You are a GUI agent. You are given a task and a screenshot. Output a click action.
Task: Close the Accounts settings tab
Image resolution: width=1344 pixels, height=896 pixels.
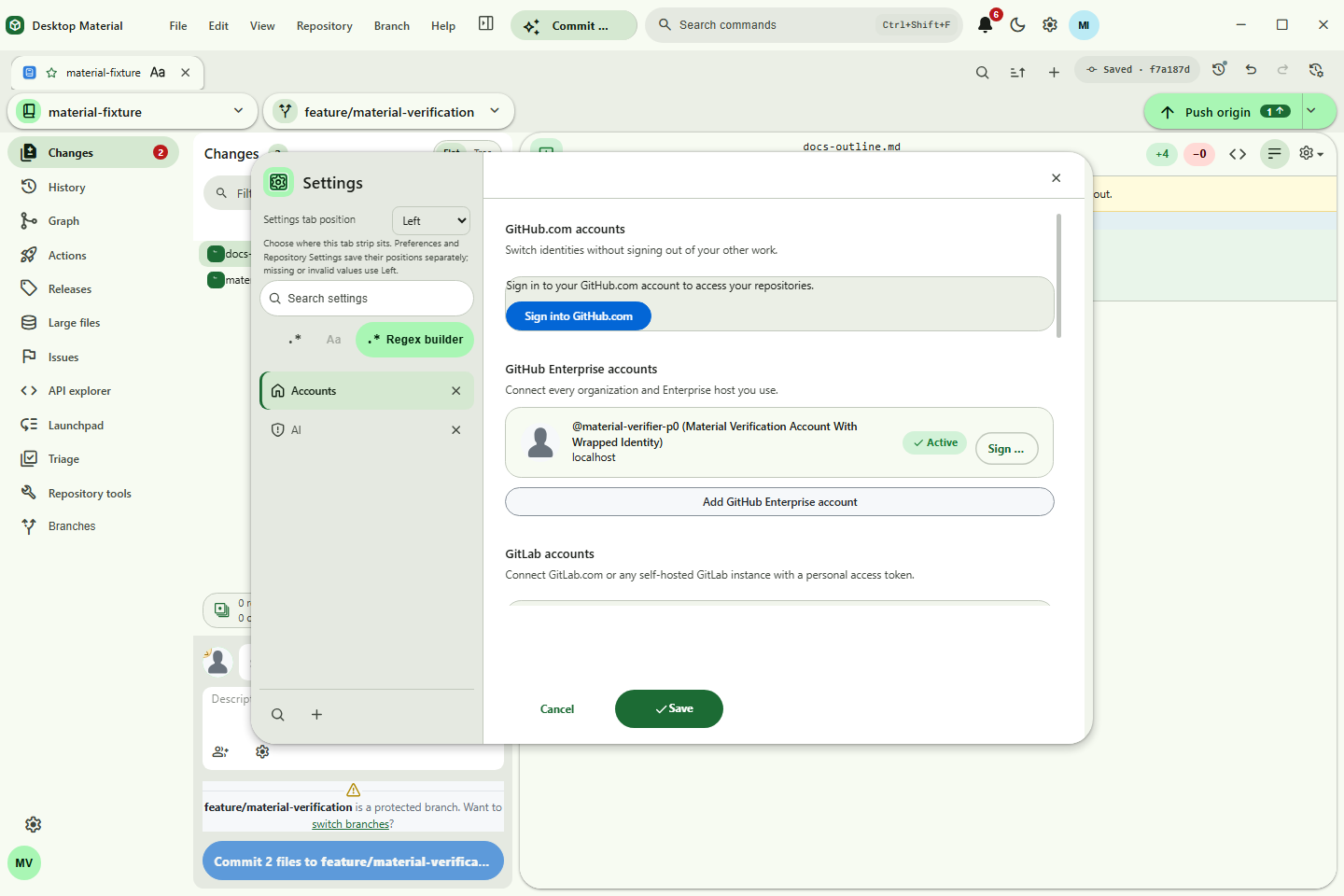(456, 391)
